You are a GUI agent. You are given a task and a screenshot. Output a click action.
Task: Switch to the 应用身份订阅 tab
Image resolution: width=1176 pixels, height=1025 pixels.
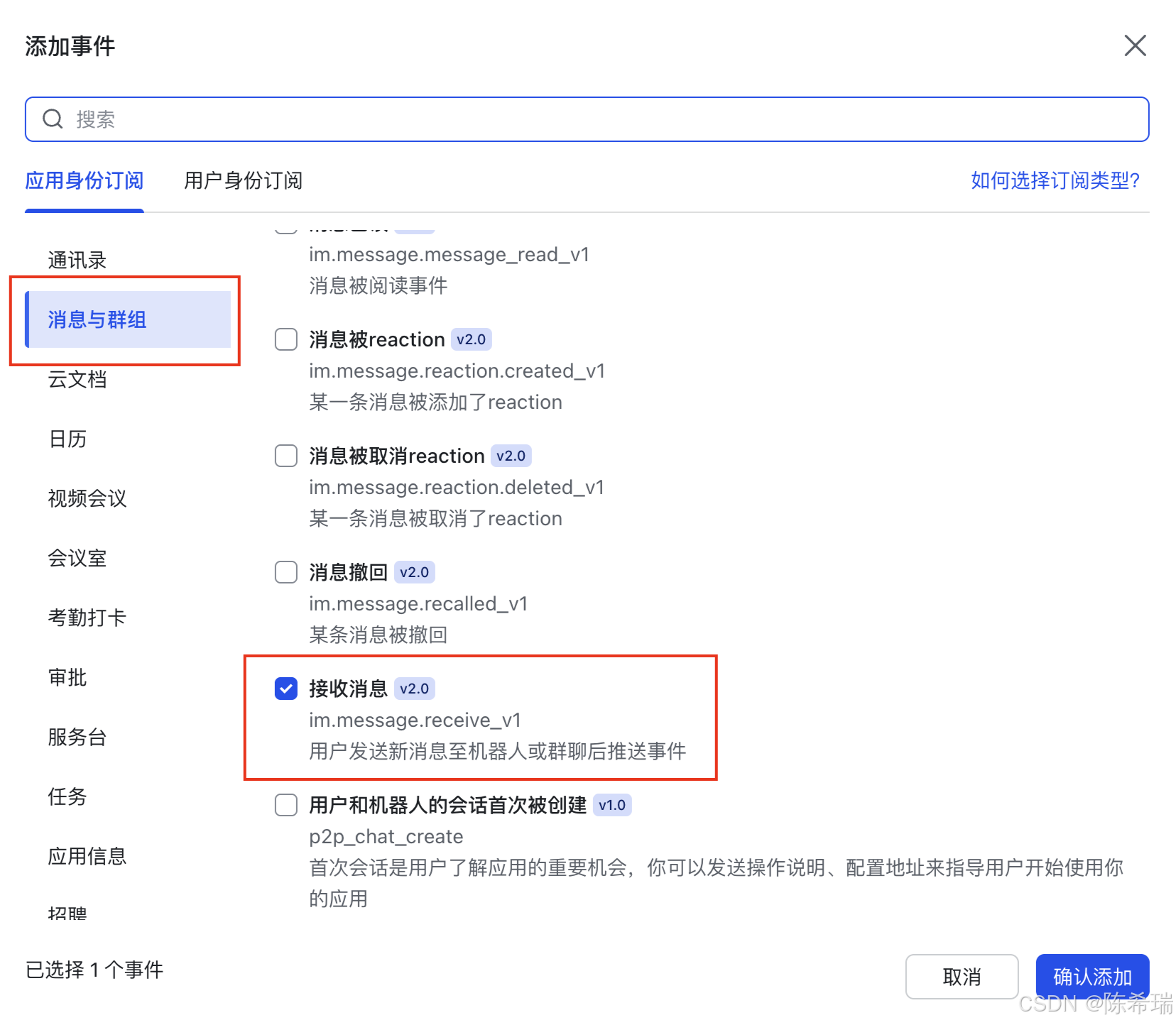[84, 182]
